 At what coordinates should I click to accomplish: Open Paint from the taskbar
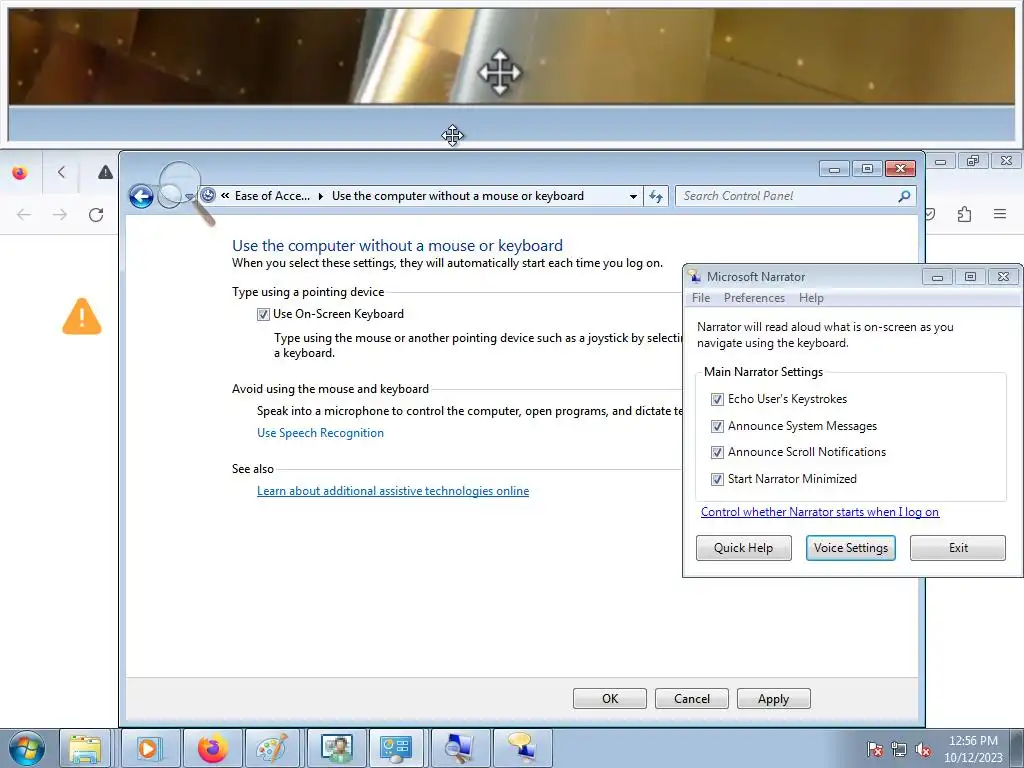pyautogui.click(x=272, y=748)
